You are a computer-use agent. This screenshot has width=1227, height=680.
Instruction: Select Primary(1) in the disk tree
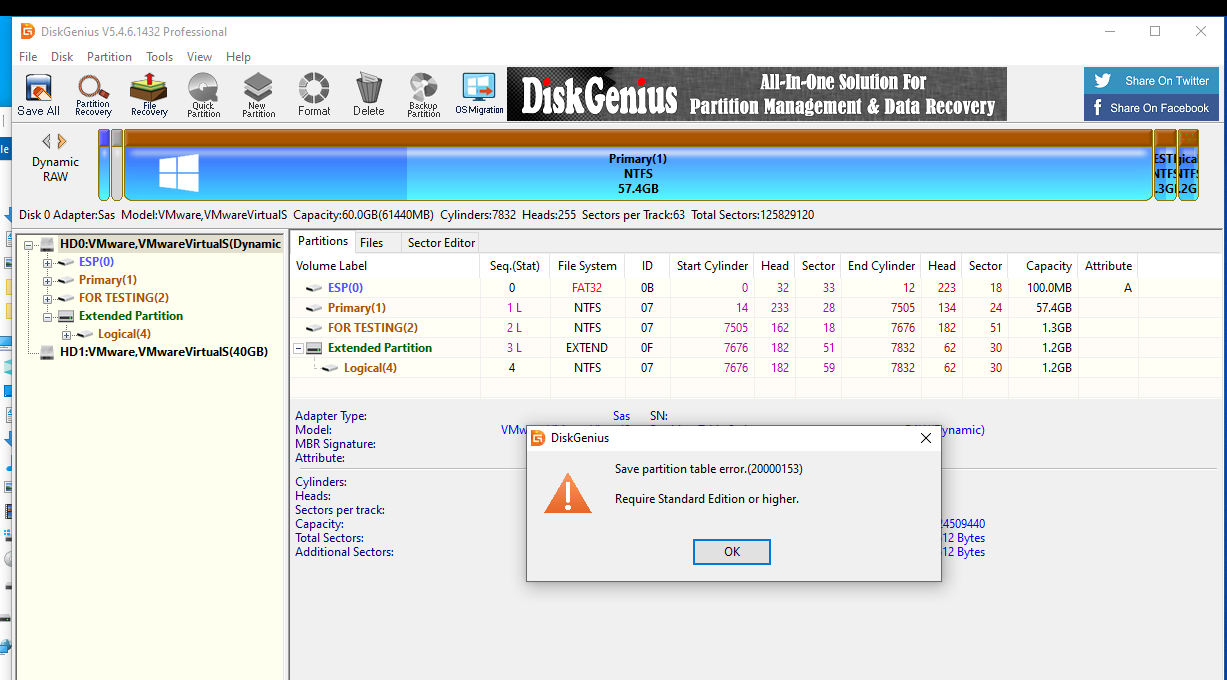108,280
